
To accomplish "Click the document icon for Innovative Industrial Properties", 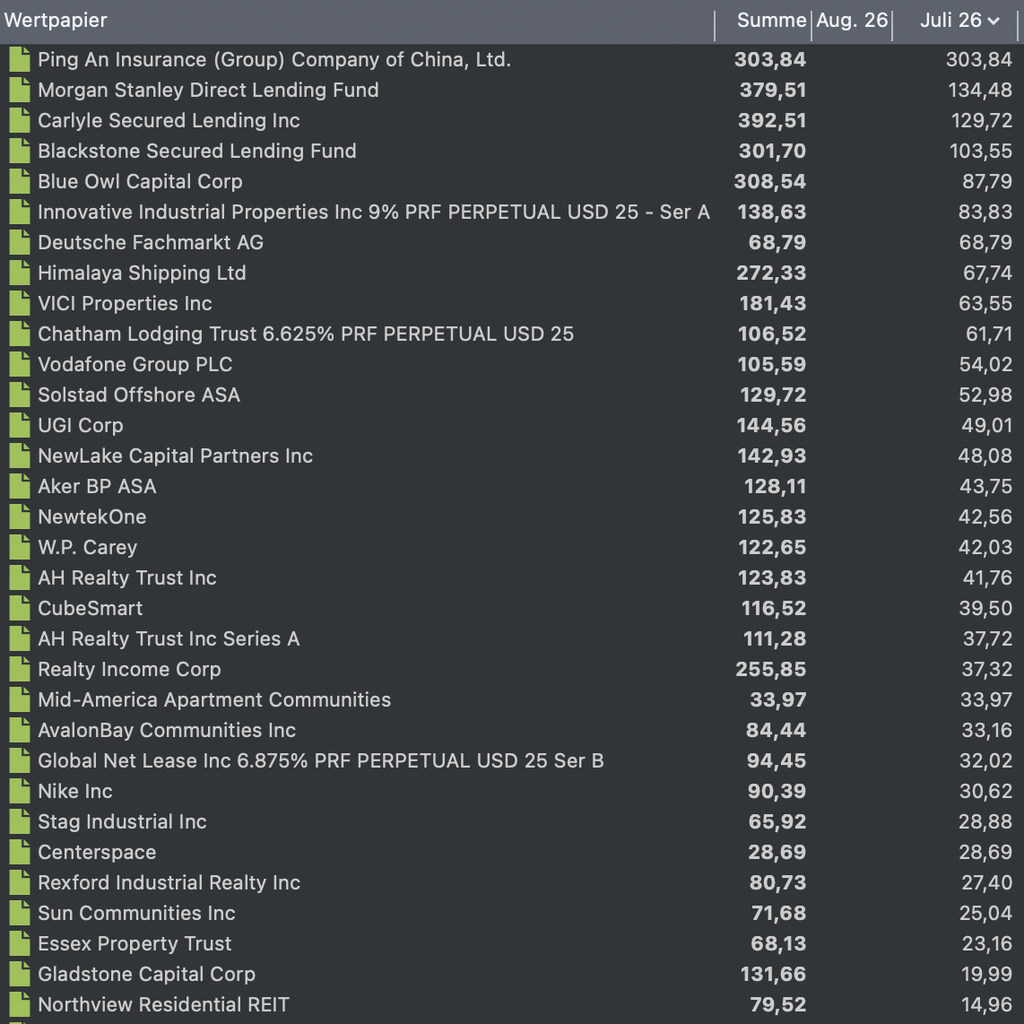I will click(20, 212).
